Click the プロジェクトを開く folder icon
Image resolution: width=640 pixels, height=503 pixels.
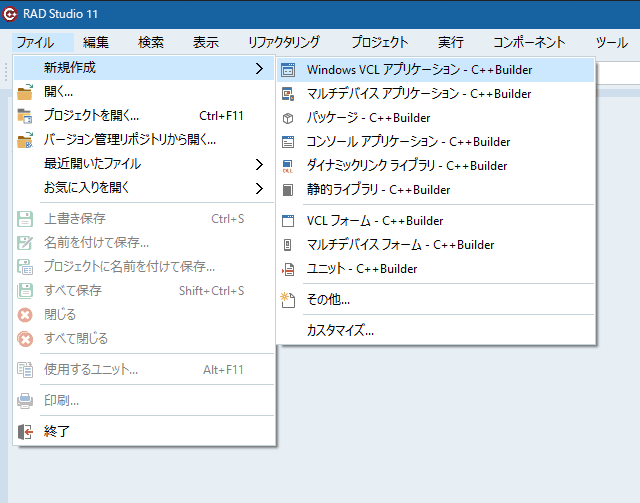coord(26,116)
